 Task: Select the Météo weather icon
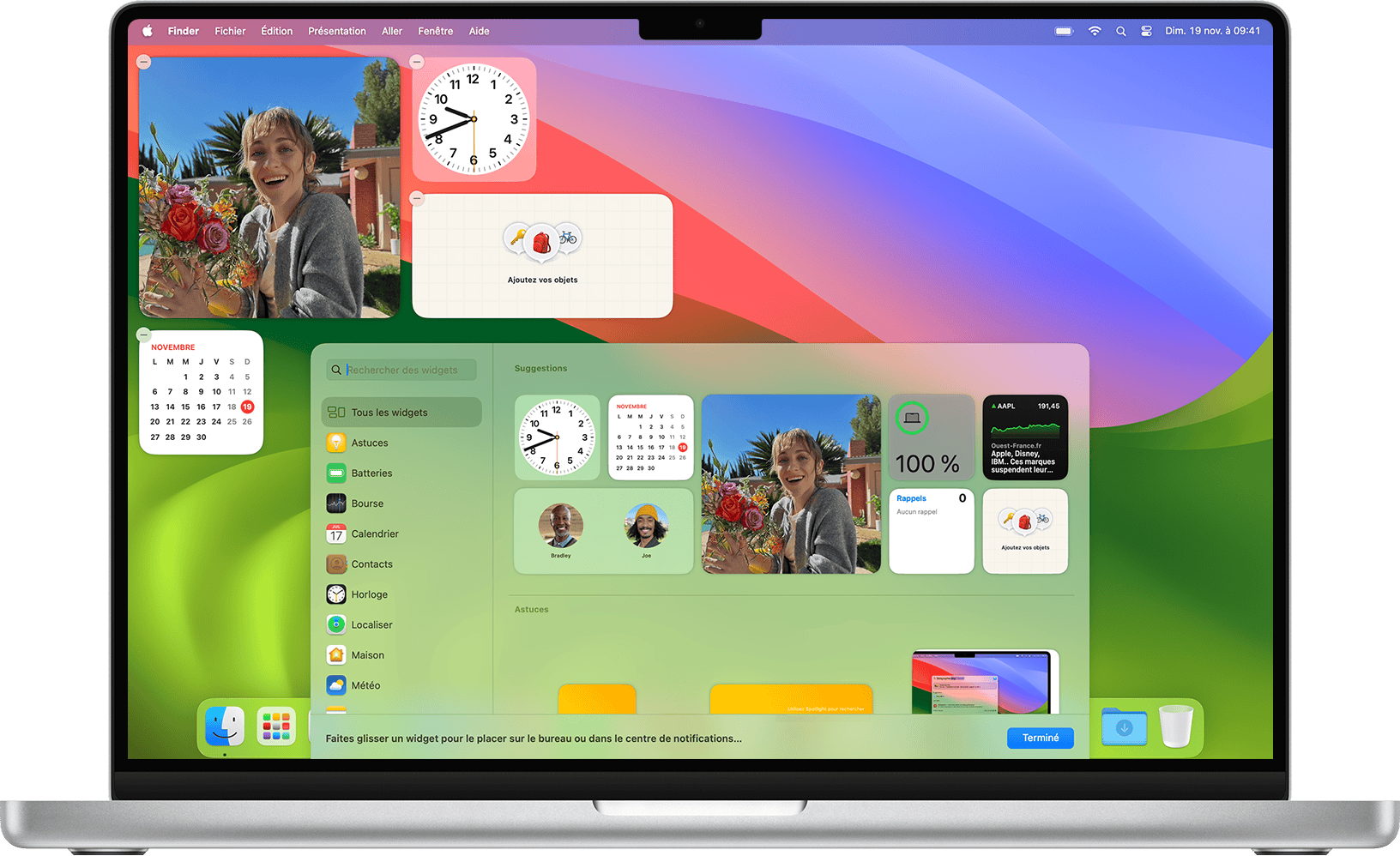(336, 685)
